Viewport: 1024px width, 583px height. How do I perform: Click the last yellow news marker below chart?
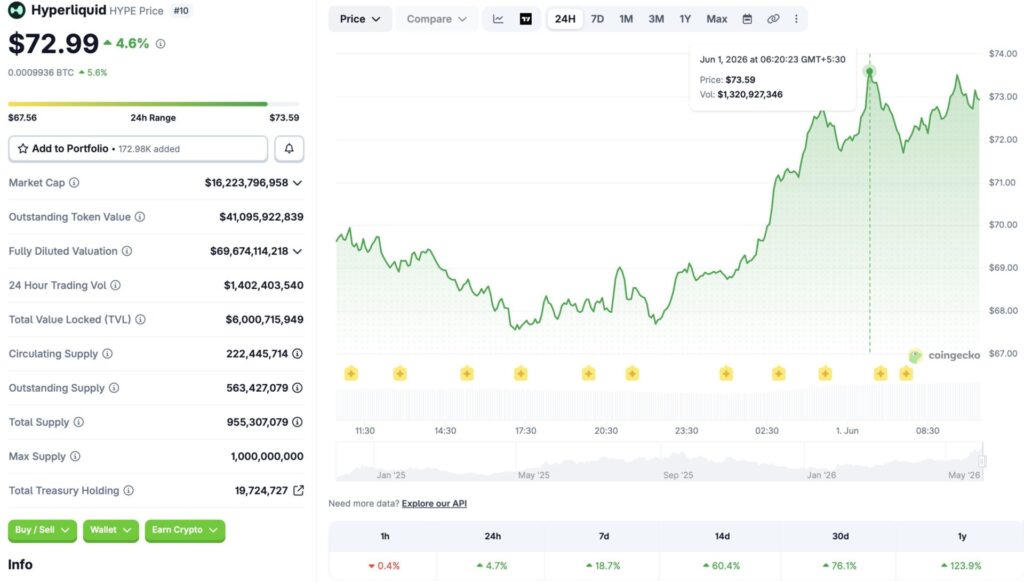906,373
